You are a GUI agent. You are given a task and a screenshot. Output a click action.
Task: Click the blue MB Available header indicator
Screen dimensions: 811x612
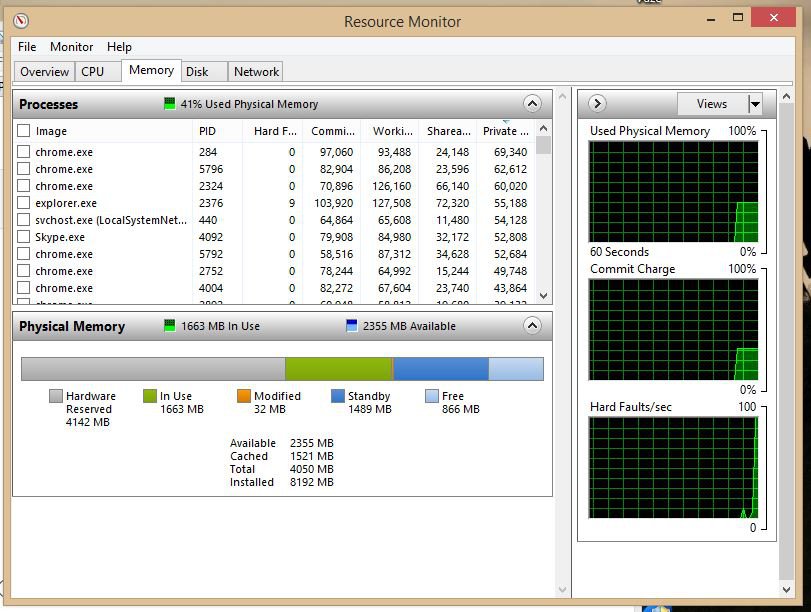pos(351,326)
